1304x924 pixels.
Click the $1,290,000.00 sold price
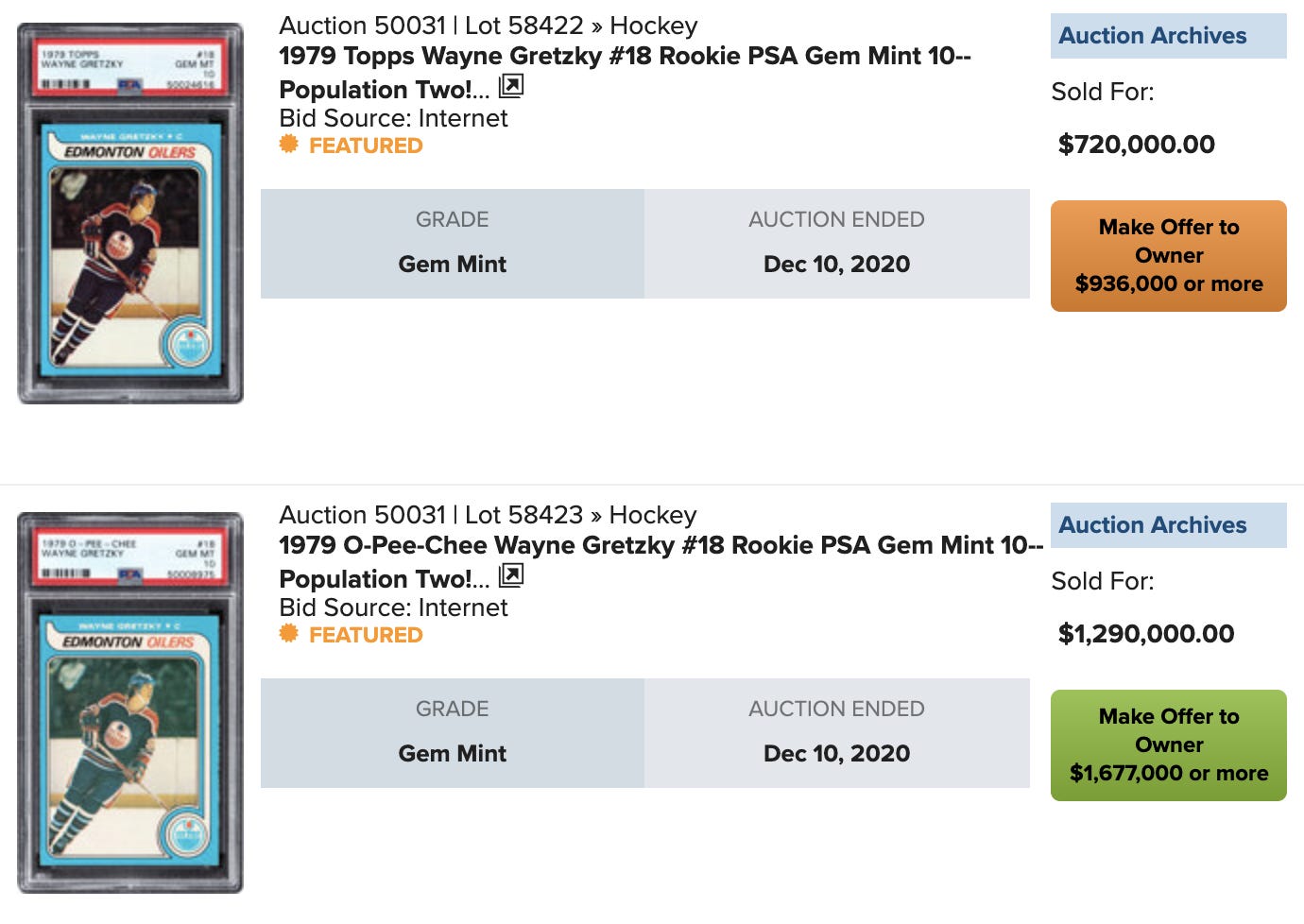[x=1146, y=634]
